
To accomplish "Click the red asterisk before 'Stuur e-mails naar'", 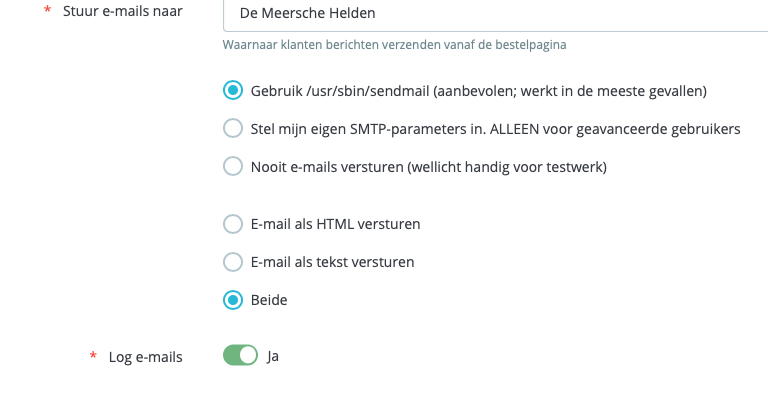I will [x=47, y=13].
